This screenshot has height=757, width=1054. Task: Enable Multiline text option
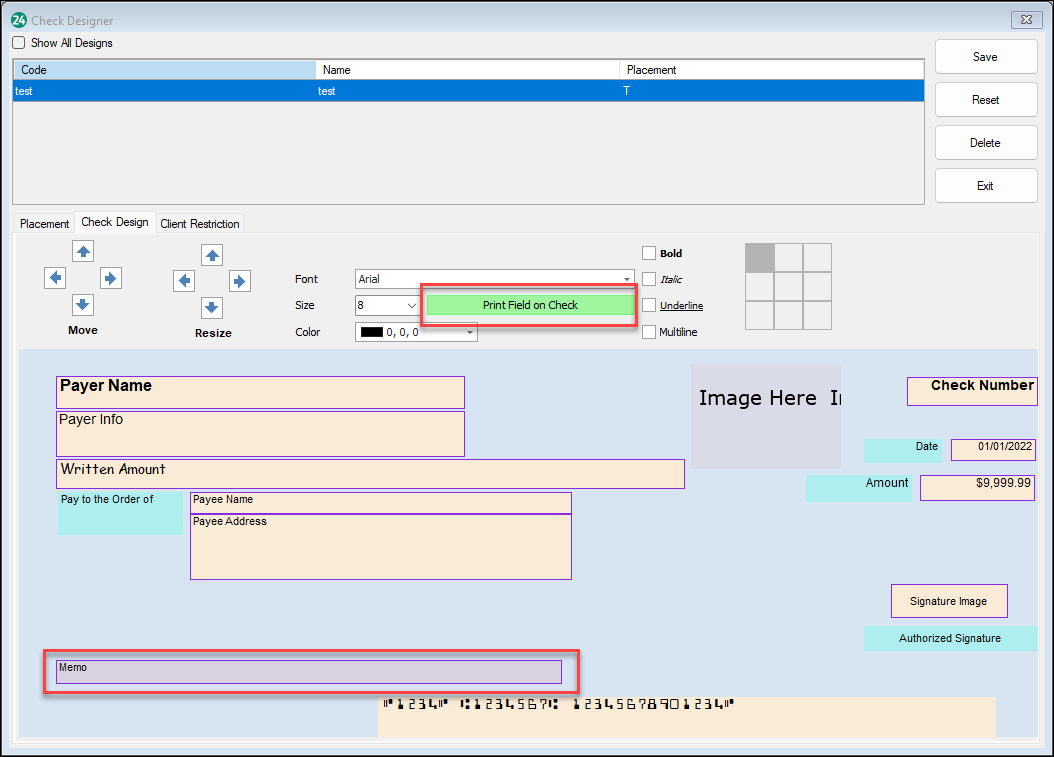click(647, 331)
